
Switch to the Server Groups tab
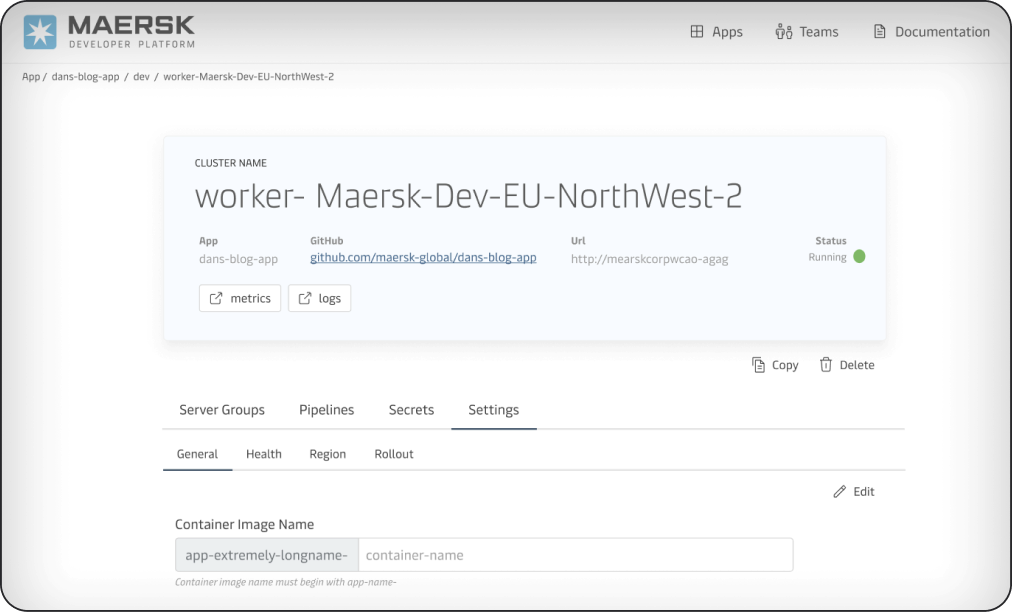pos(222,410)
